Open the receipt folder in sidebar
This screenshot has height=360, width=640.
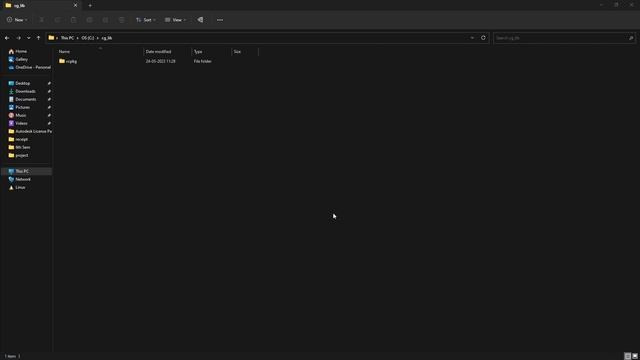pos(21,139)
